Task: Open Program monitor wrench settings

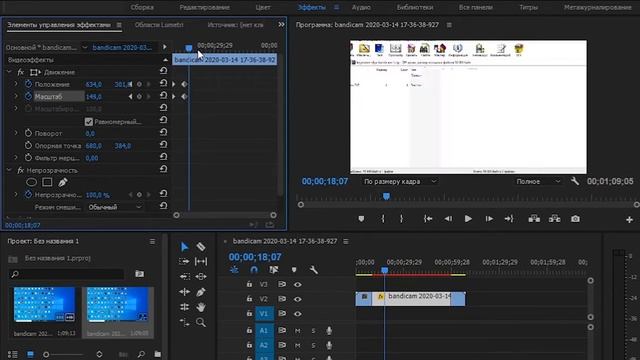Action: tap(575, 181)
